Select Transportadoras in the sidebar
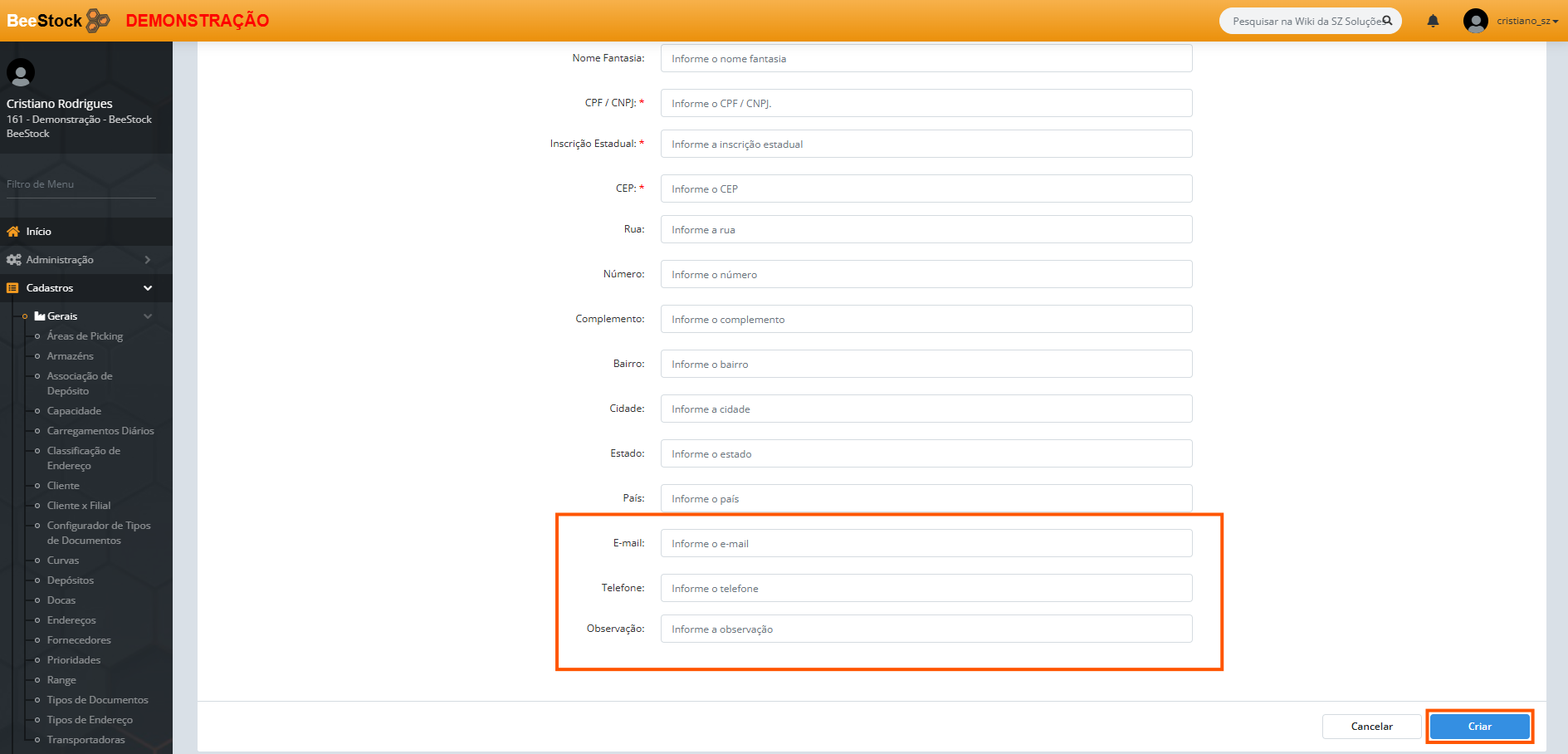The image size is (1568, 754). pos(85,740)
